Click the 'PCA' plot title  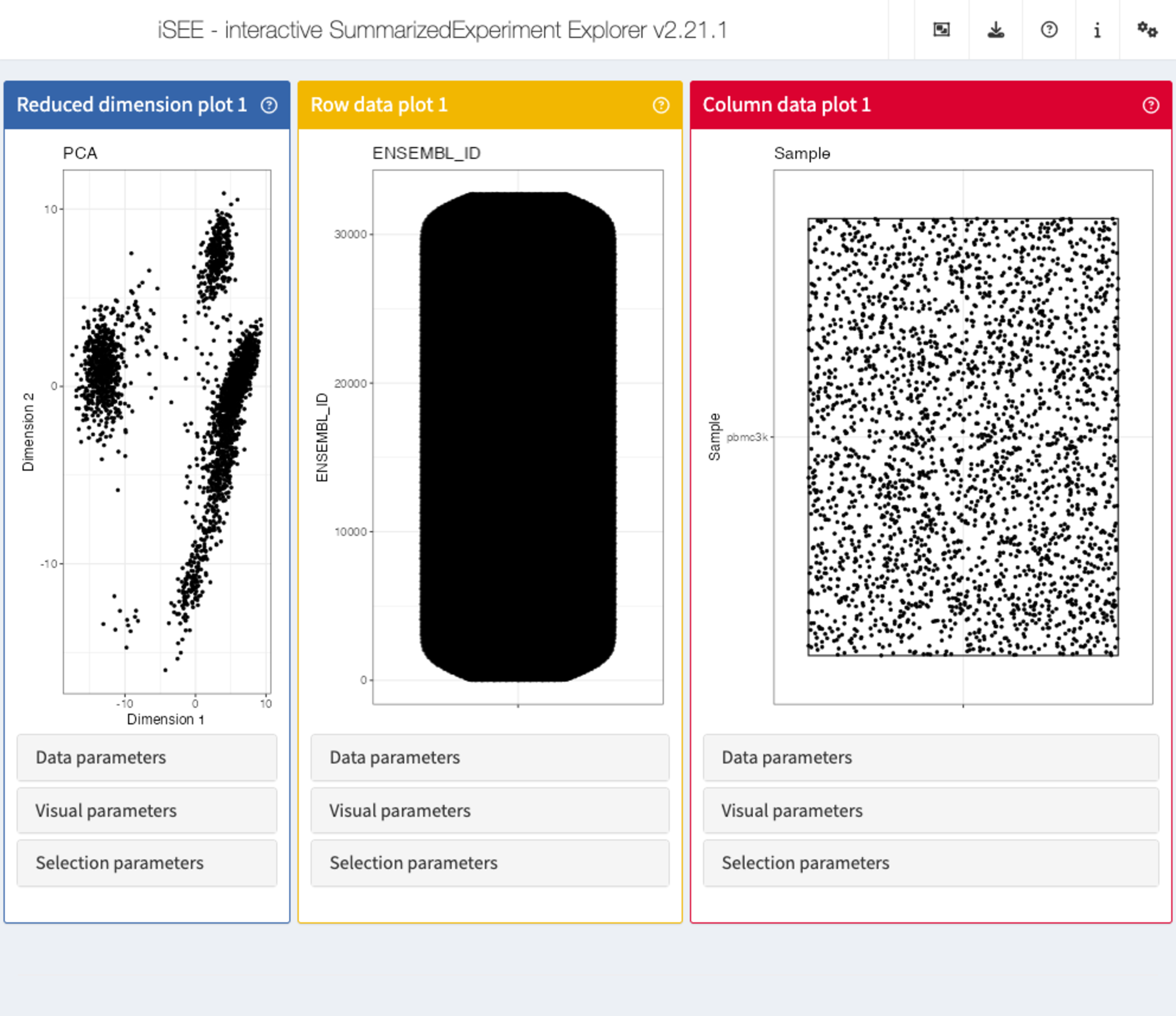coord(80,154)
